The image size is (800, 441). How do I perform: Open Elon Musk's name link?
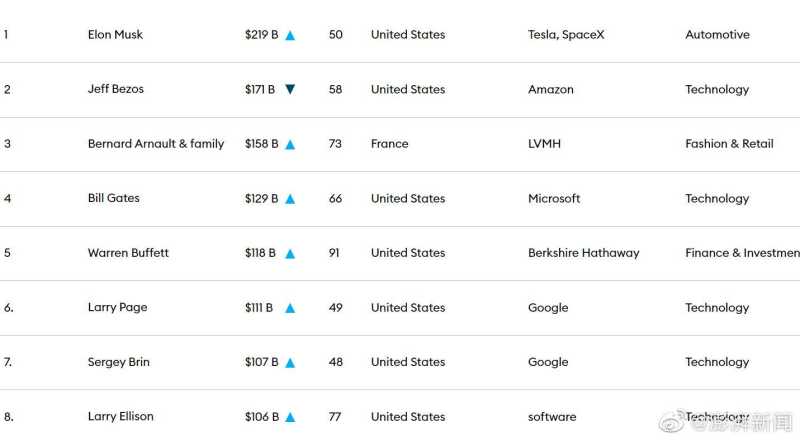(115, 35)
